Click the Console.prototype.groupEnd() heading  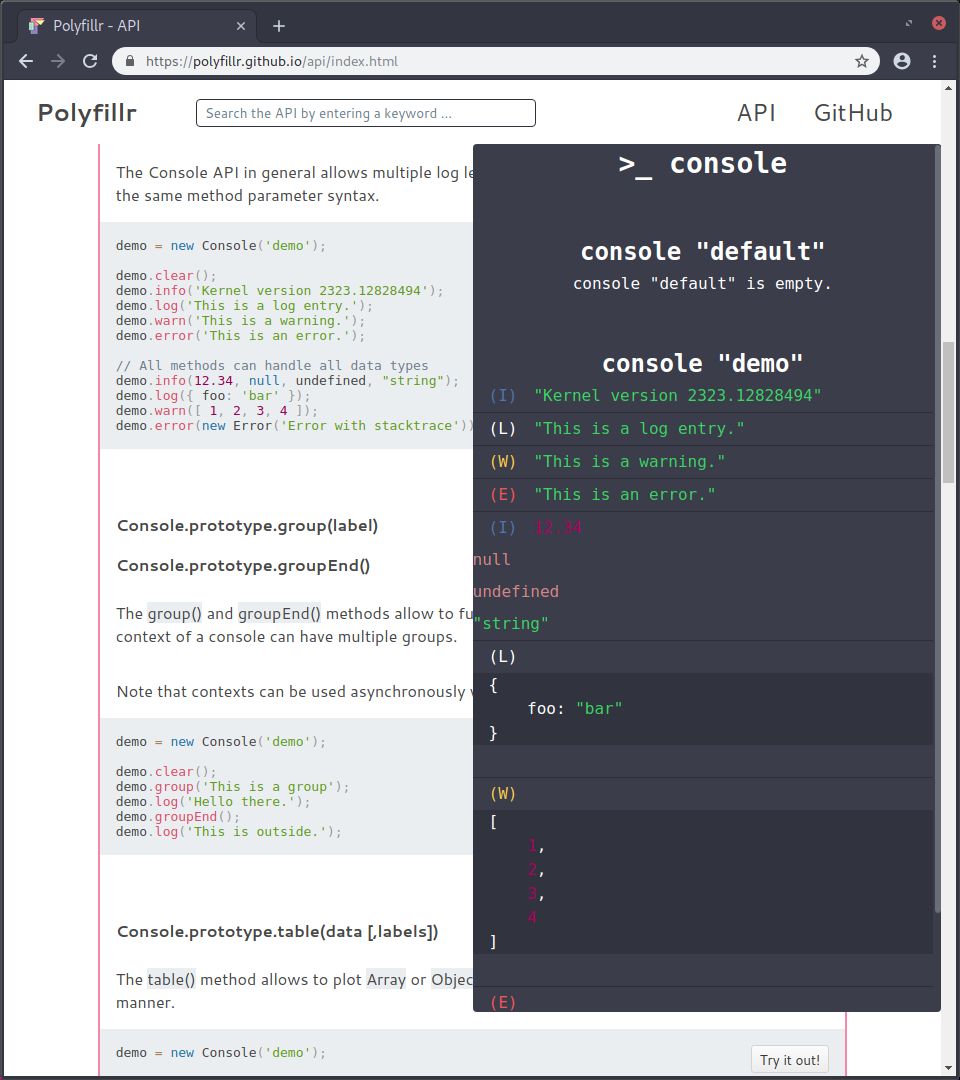click(x=244, y=566)
